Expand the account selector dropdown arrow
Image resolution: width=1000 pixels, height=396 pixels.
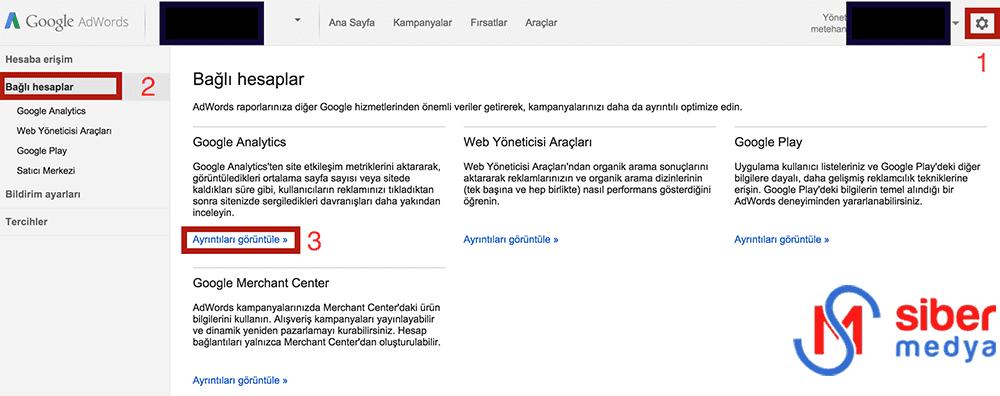point(297,20)
